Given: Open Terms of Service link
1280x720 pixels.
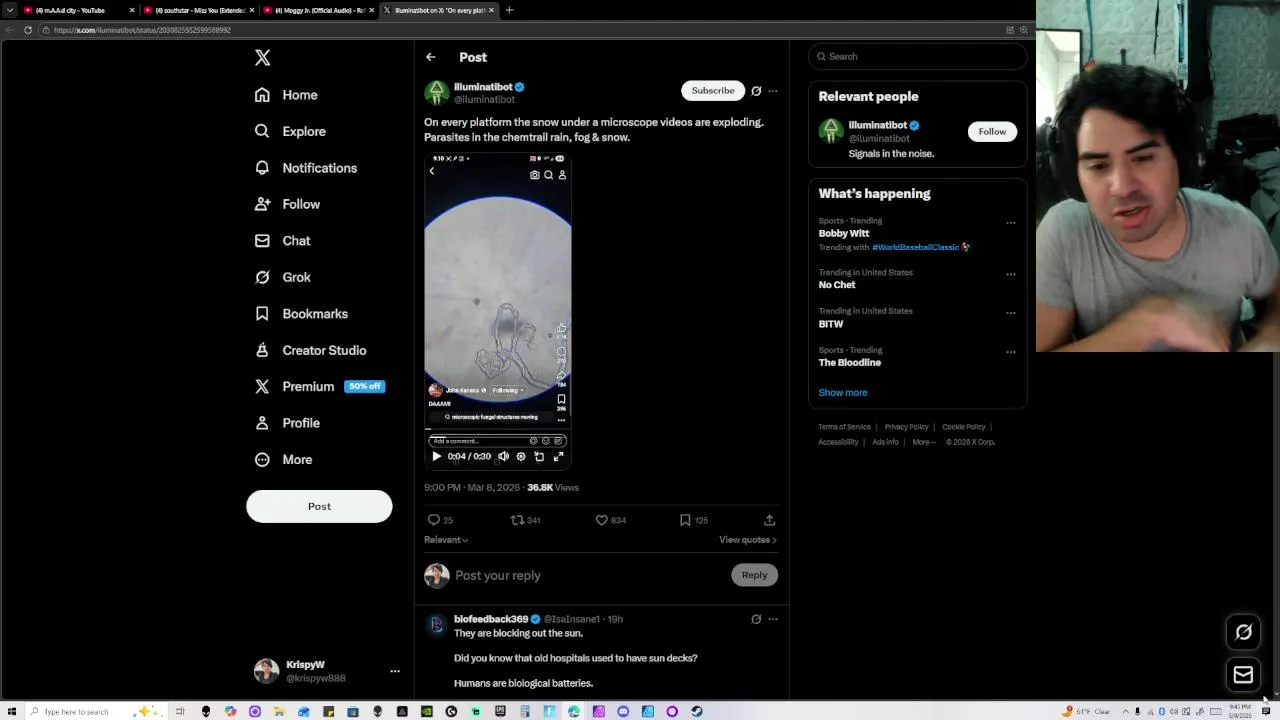Looking at the screenshot, I should 844,427.
